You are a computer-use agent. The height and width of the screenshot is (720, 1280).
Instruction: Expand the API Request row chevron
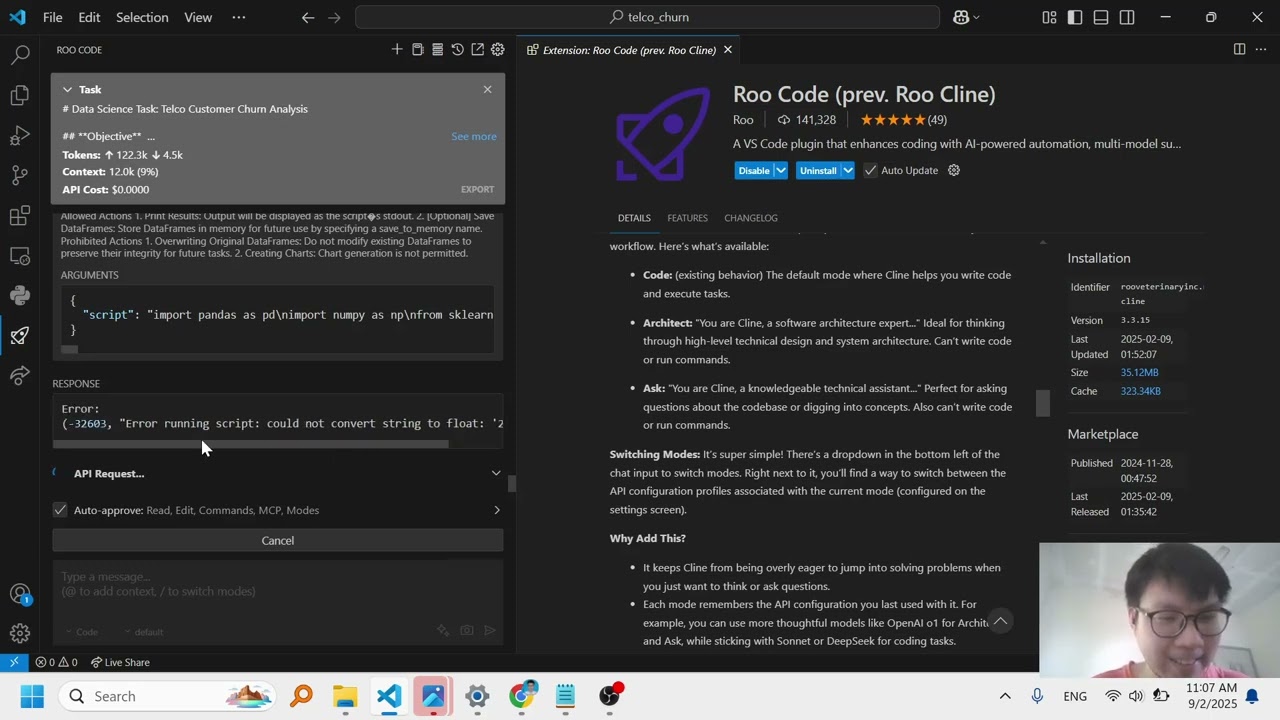point(496,473)
